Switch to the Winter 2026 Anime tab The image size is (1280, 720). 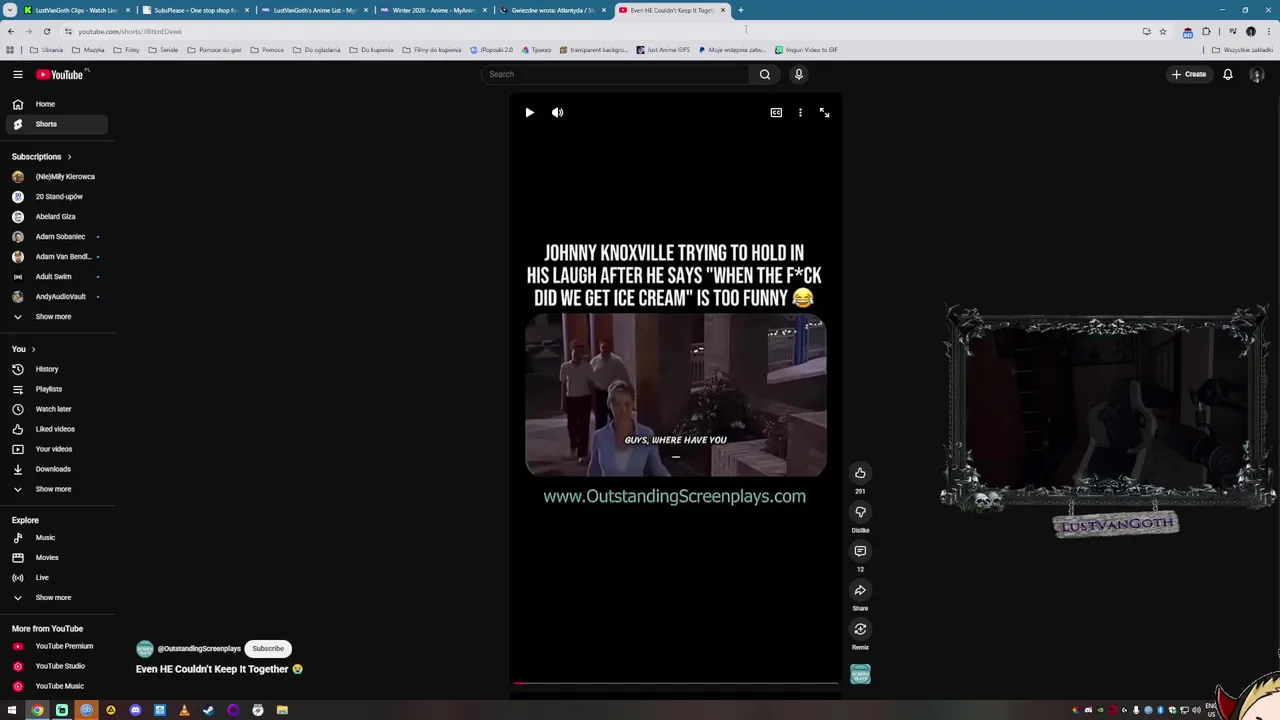433,10
